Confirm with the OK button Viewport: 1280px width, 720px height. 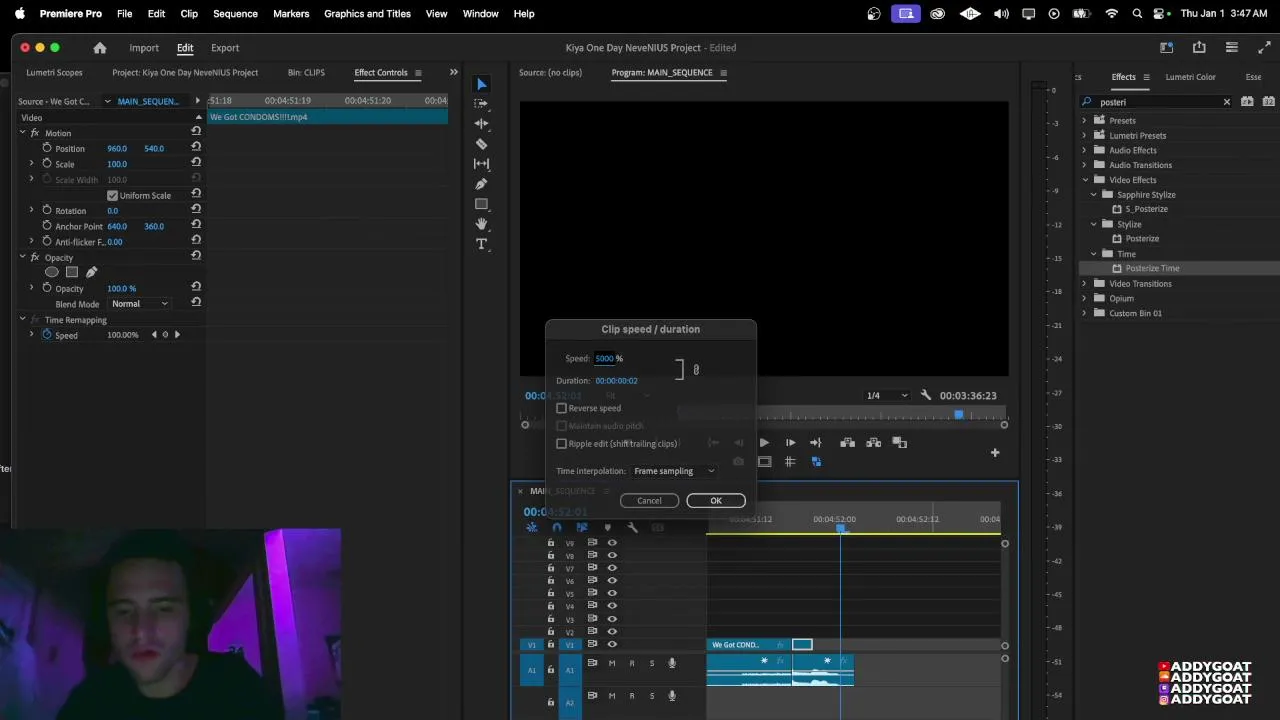pos(716,501)
